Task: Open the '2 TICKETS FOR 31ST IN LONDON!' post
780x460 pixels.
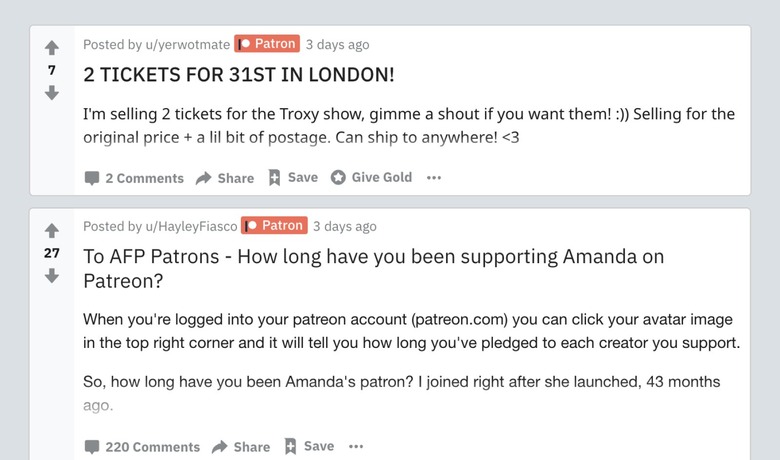Action: [238, 74]
